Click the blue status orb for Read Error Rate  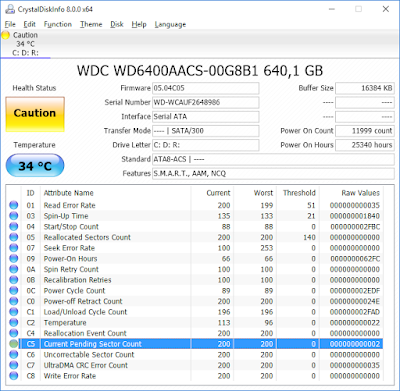click(14, 205)
